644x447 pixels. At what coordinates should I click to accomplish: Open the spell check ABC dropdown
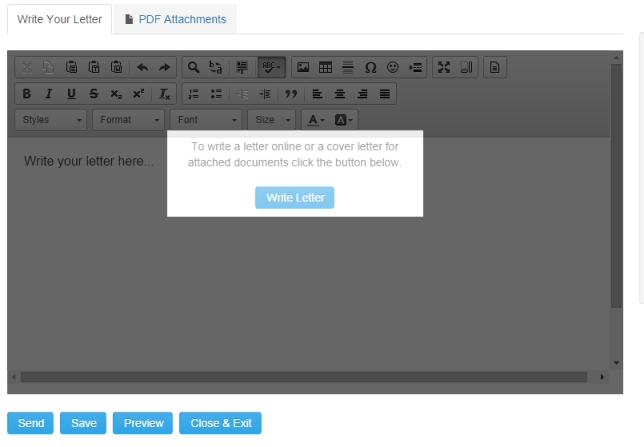(x=271, y=67)
